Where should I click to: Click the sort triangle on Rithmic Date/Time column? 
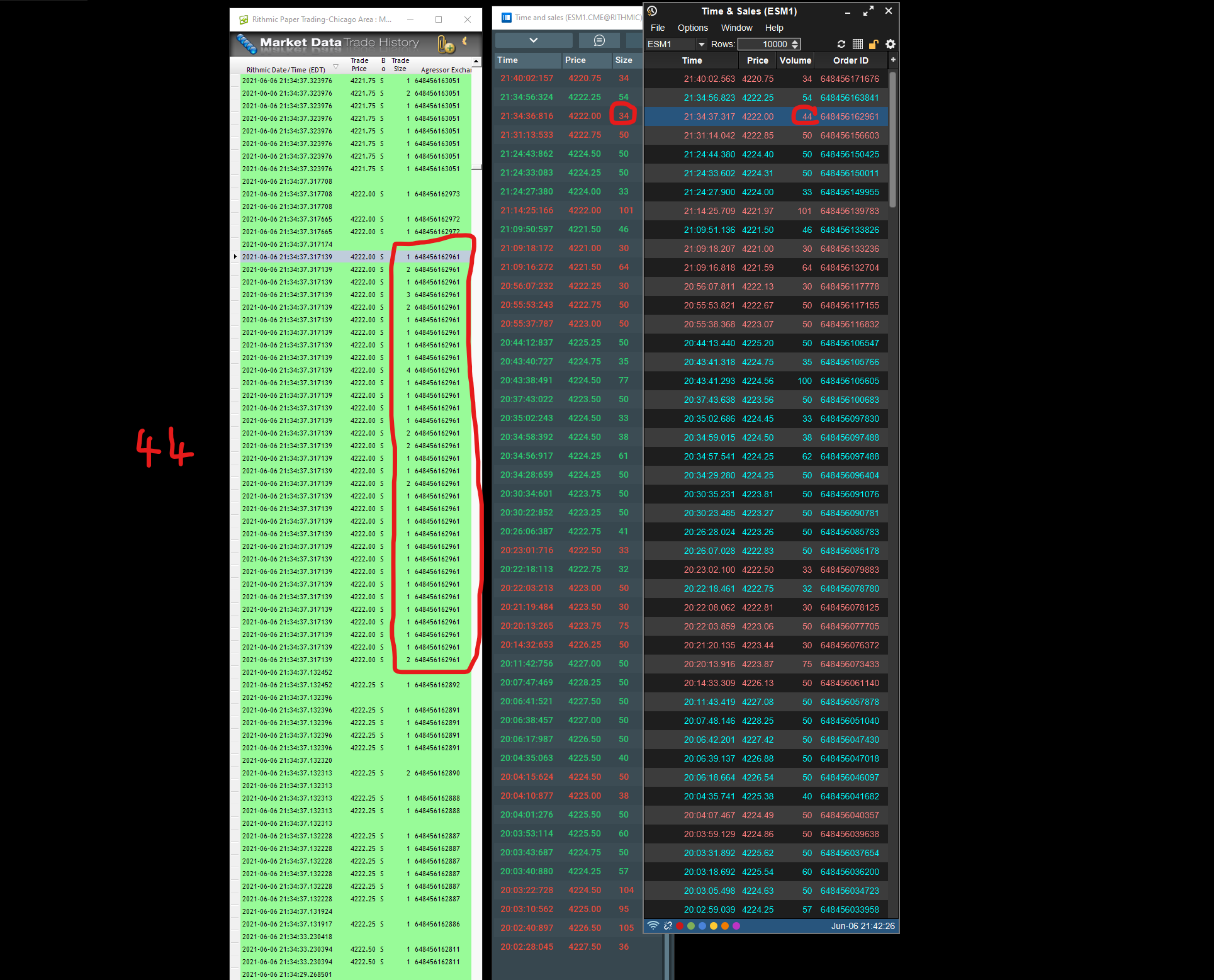point(335,67)
